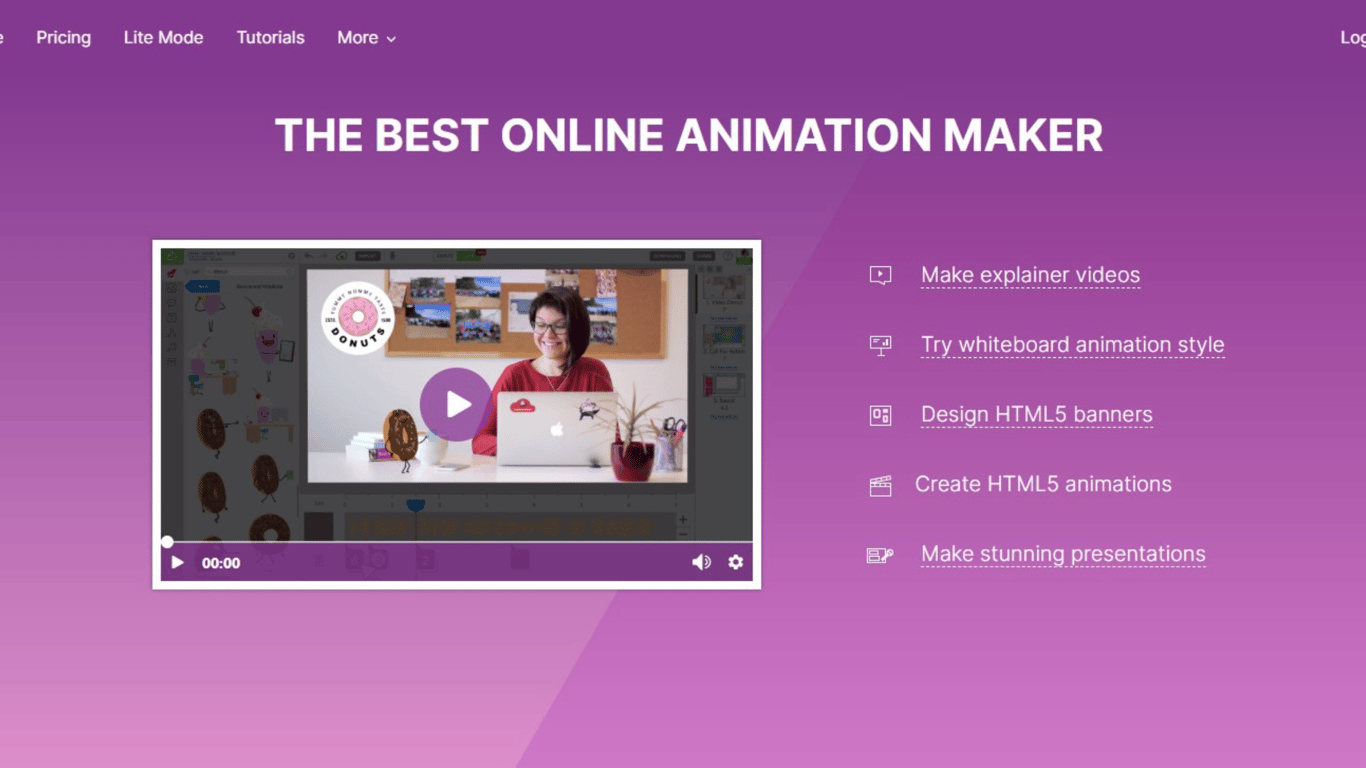Image resolution: width=1366 pixels, height=768 pixels.
Task: Open video settings gear icon
Action: pos(736,562)
